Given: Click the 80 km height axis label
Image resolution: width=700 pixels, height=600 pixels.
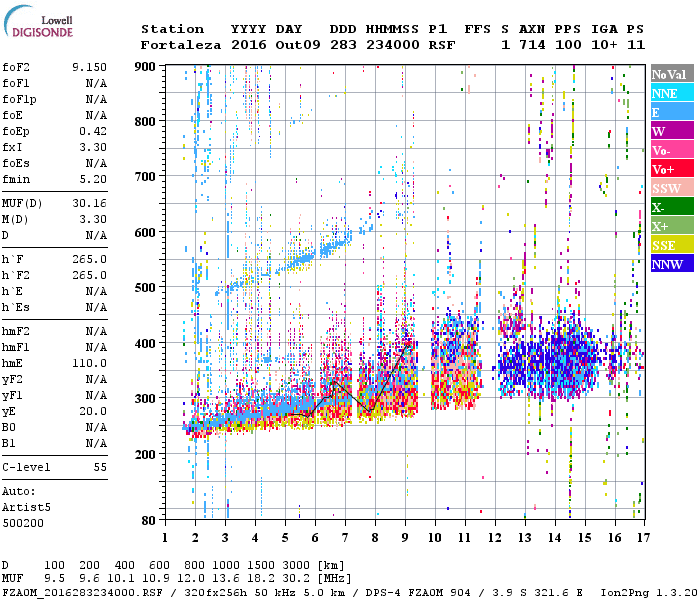Looking at the screenshot, I should point(149,521).
